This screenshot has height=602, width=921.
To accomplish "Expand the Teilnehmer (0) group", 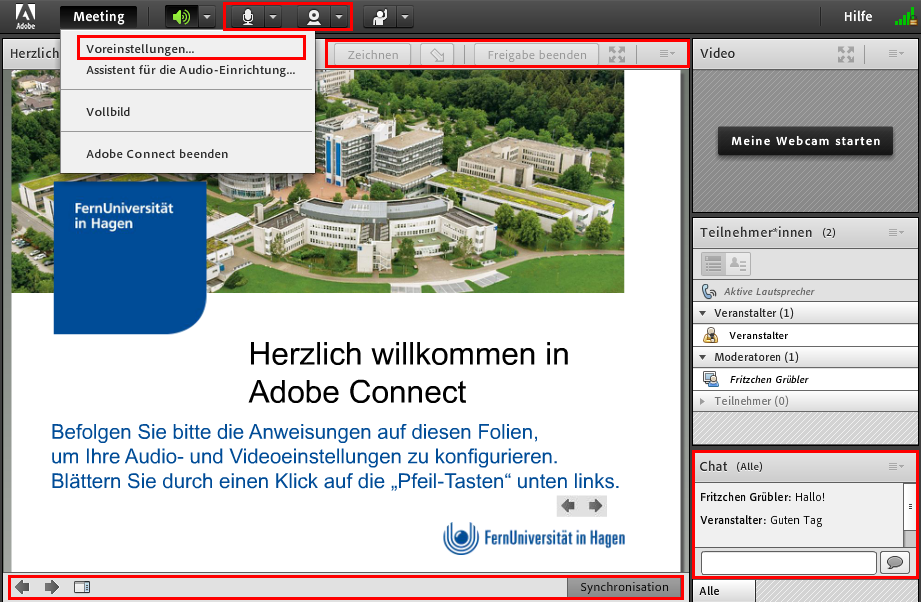I will [x=702, y=401].
